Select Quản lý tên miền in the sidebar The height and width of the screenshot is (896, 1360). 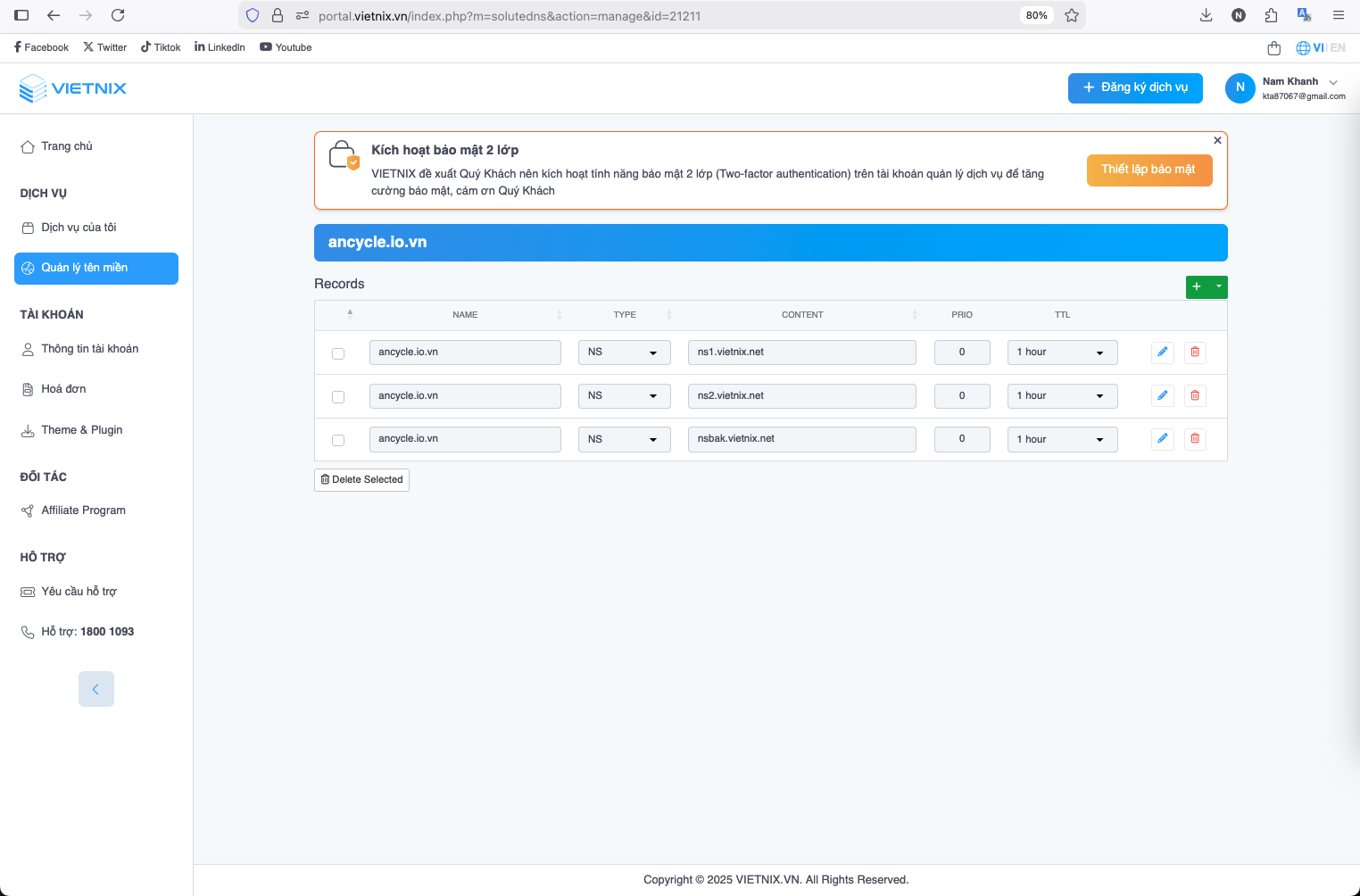(96, 269)
